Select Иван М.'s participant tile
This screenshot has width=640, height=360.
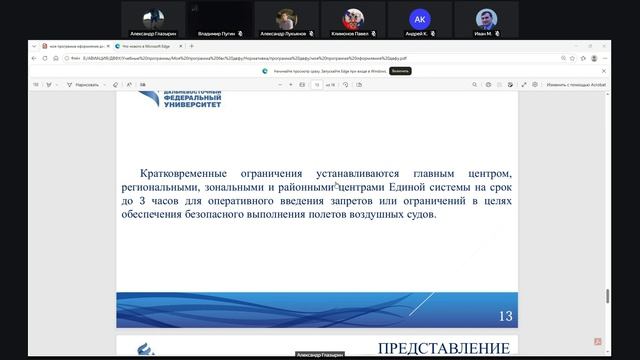[486, 20]
